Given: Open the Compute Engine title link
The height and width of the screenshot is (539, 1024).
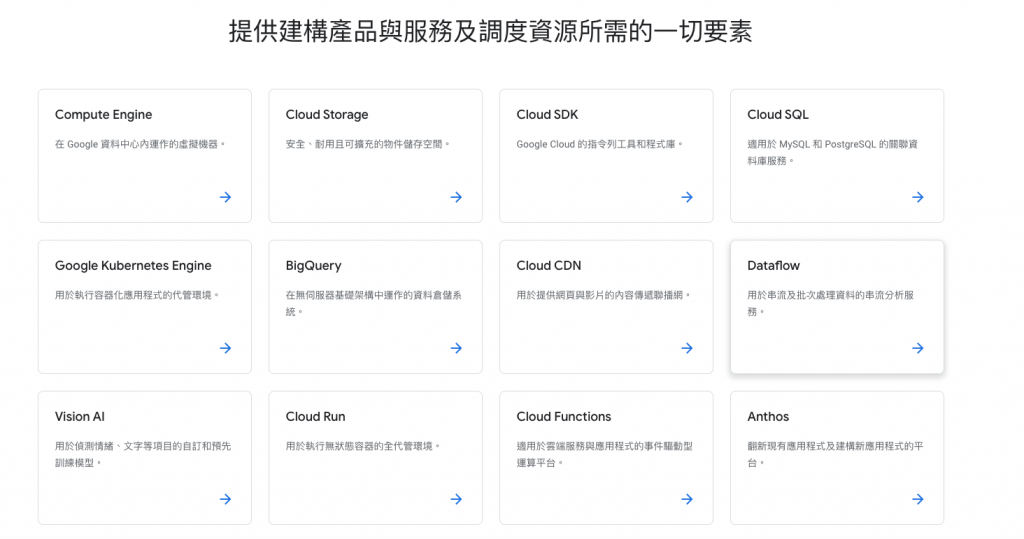Looking at the screenshot, I should pos(103,115).
